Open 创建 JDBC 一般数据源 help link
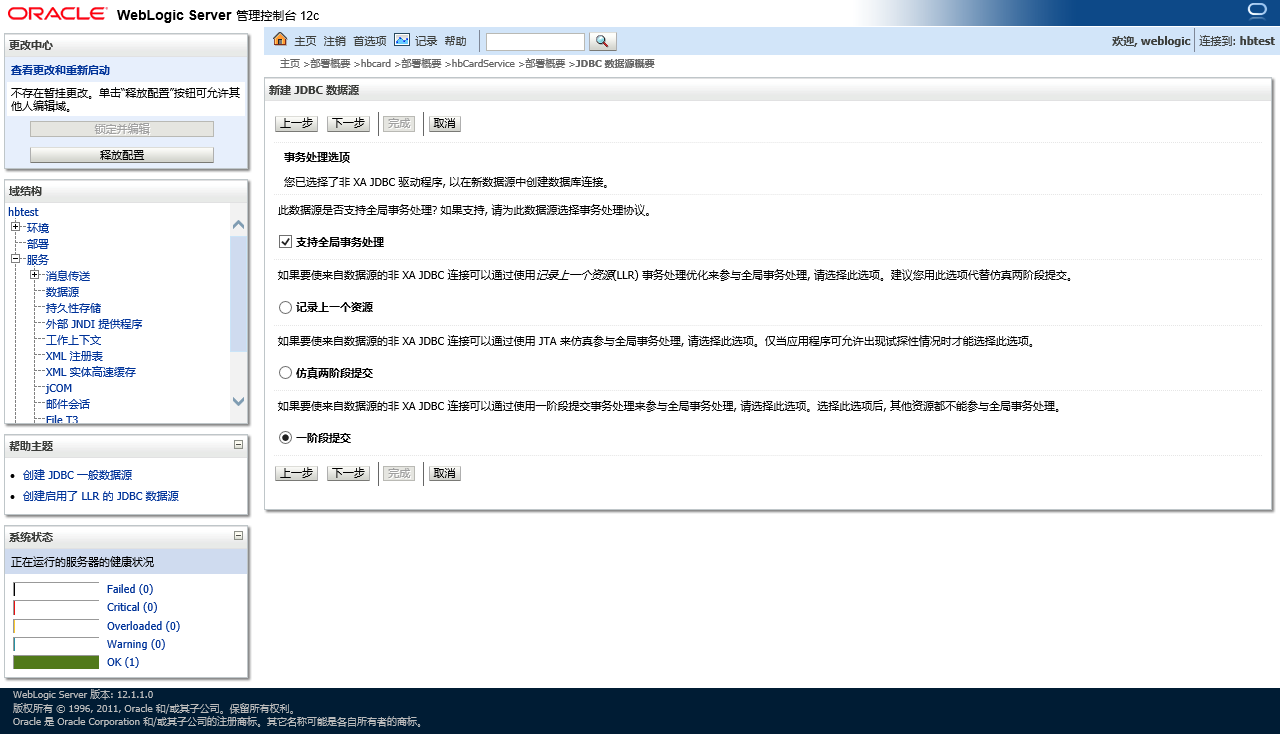This screenshot has height=738, width=1280. [77, 475]
